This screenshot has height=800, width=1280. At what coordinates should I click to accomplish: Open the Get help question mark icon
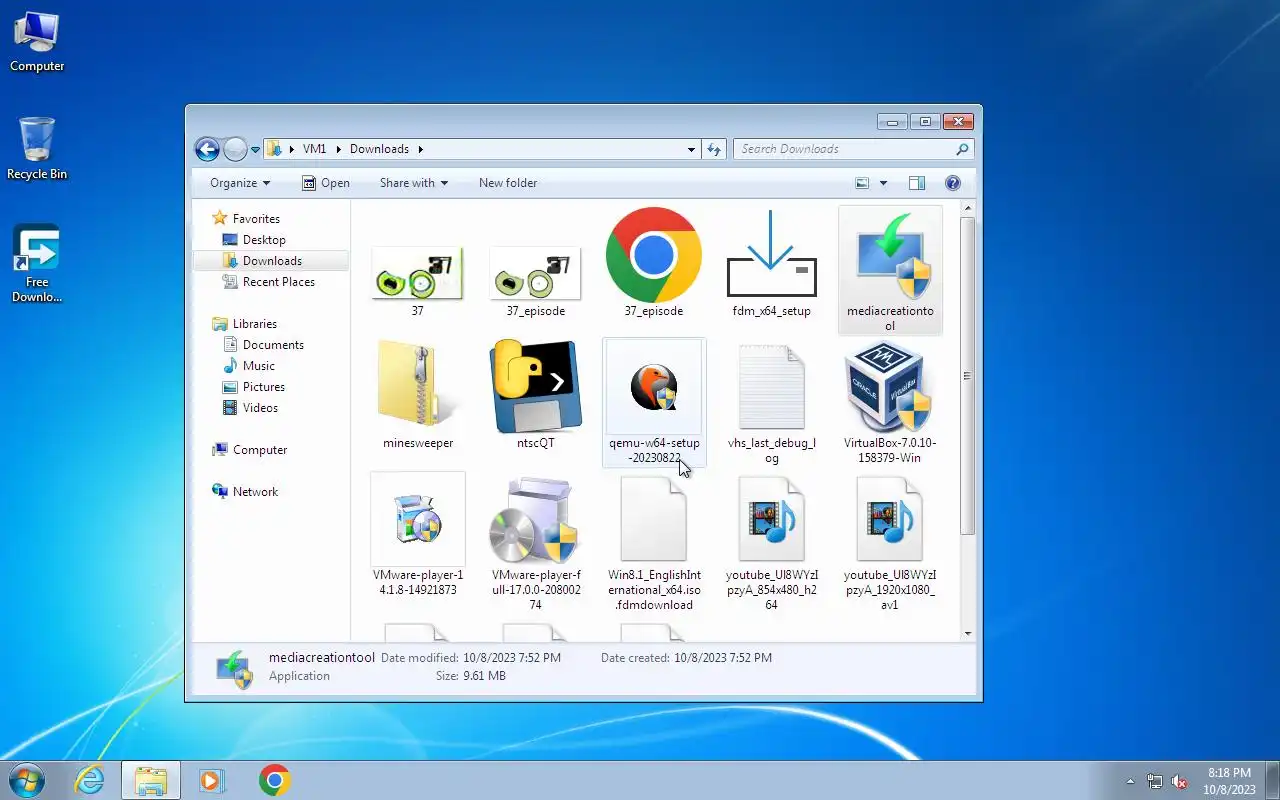tap(953, 183)
